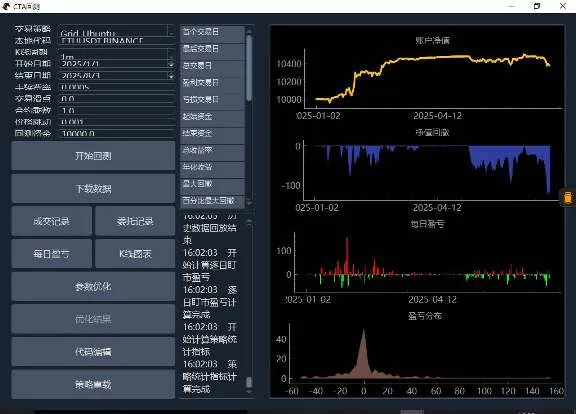The image size is (576, 414).
Task: Click the 手续费率 commission rate field
Action: pyautogui.click(x=117, y=87)
